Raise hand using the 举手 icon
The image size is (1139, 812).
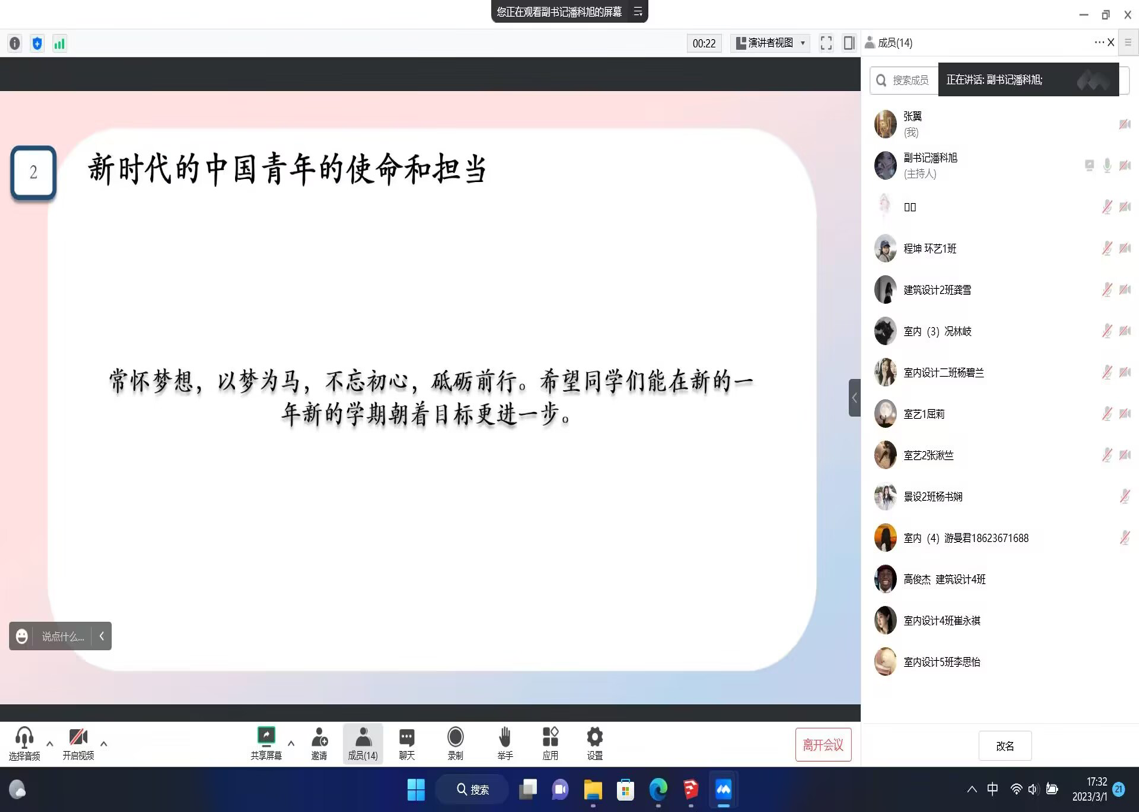point(505,743)
